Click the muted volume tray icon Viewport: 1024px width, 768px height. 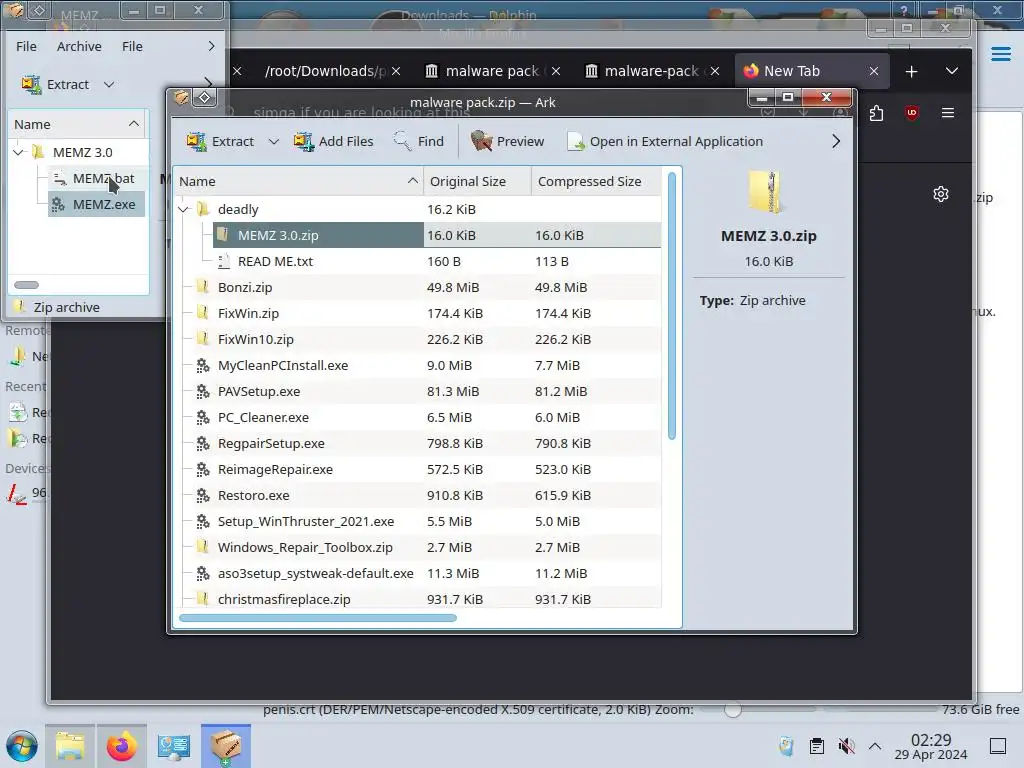[x=846, y=746]
